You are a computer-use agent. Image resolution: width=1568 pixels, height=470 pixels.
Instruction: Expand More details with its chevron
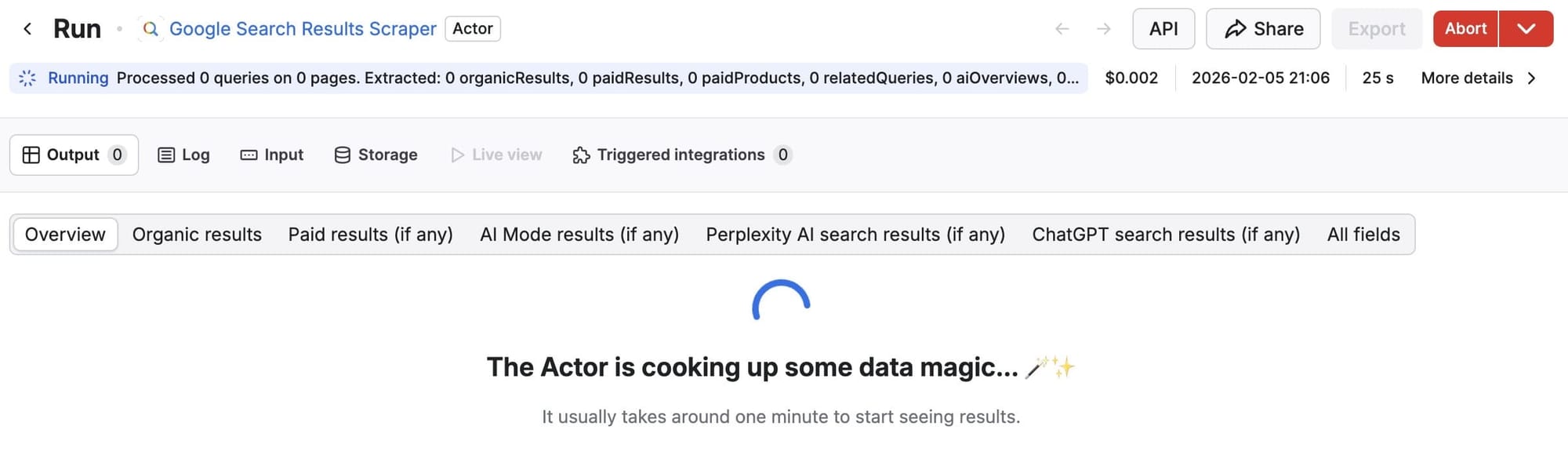click(x=1532, y=78)
